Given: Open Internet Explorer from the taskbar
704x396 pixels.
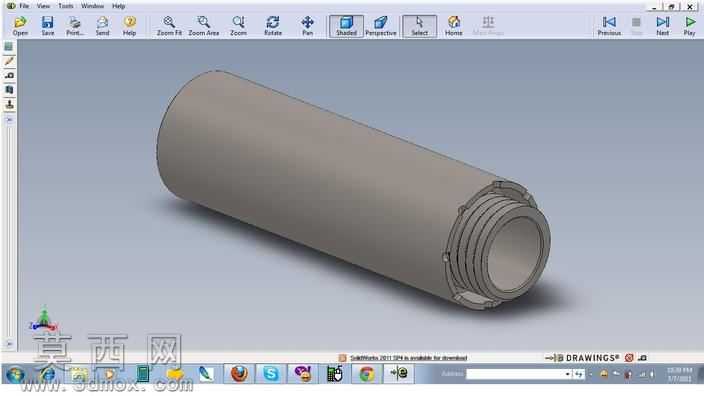Looking at the screenshot, I should 47,374.
